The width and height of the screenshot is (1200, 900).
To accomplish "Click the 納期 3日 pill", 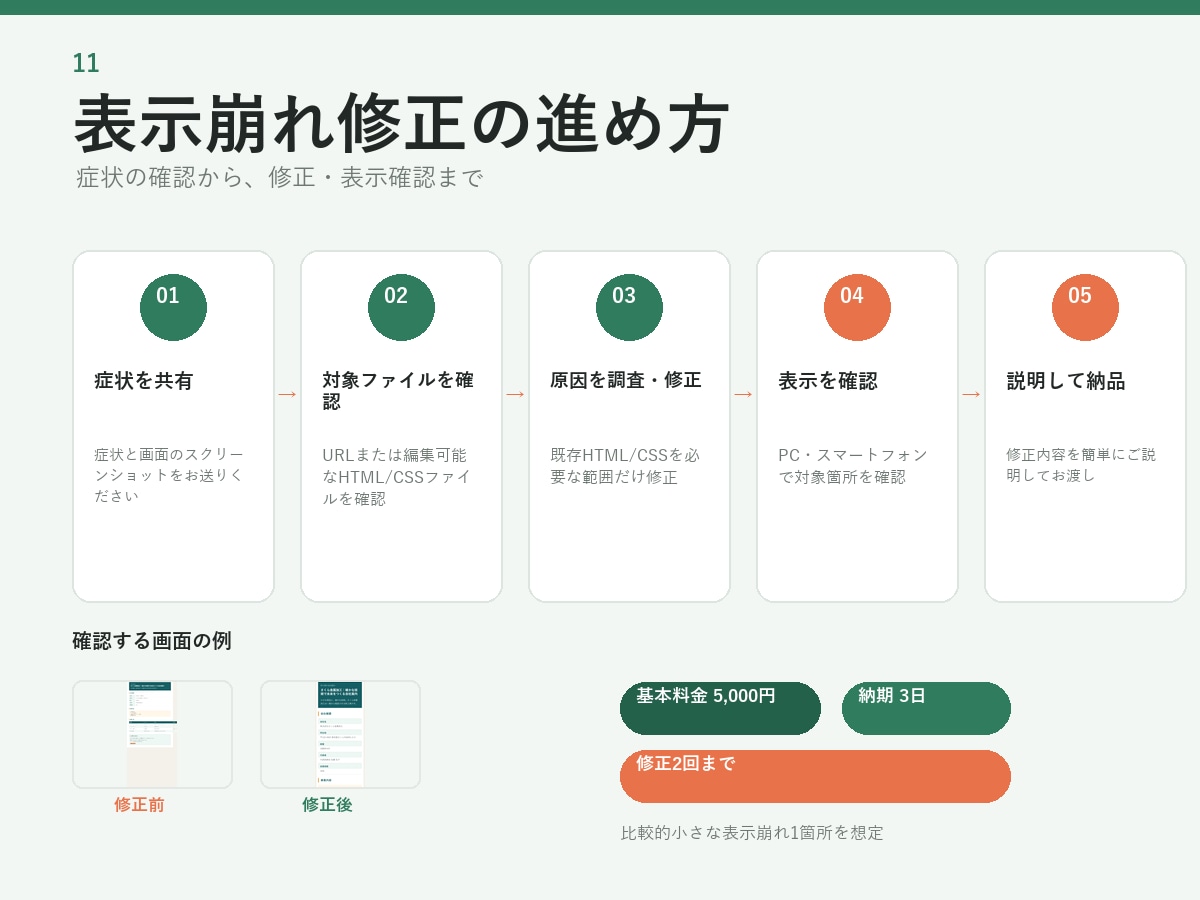I will tap(926, 708).
